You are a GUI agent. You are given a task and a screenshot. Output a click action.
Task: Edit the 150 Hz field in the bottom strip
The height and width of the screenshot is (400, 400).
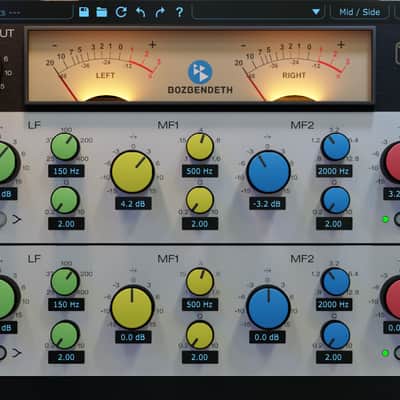[x=66, y=305]
